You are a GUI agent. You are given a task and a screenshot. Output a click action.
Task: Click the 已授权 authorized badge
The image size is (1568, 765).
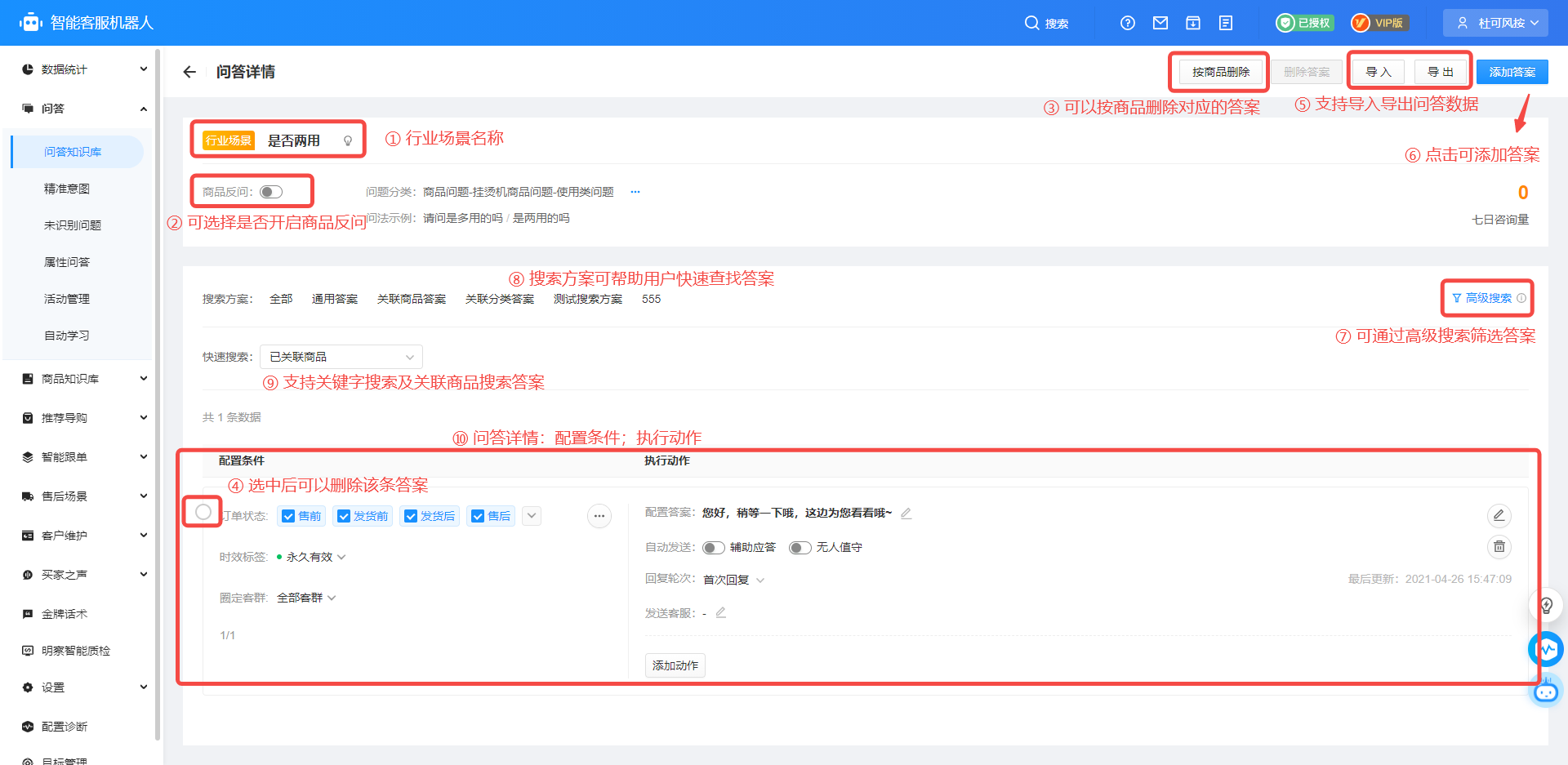click(1305, 23)
